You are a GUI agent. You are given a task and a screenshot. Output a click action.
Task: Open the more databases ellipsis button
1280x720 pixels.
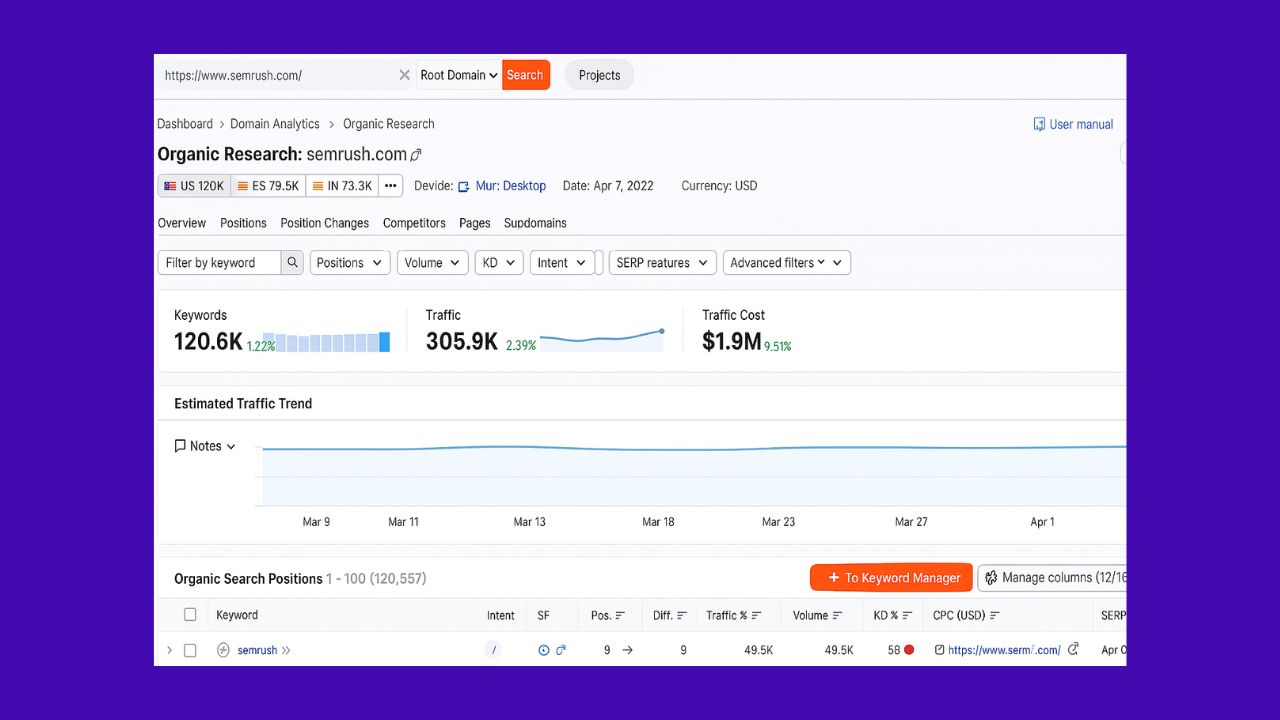coord(391,186)
